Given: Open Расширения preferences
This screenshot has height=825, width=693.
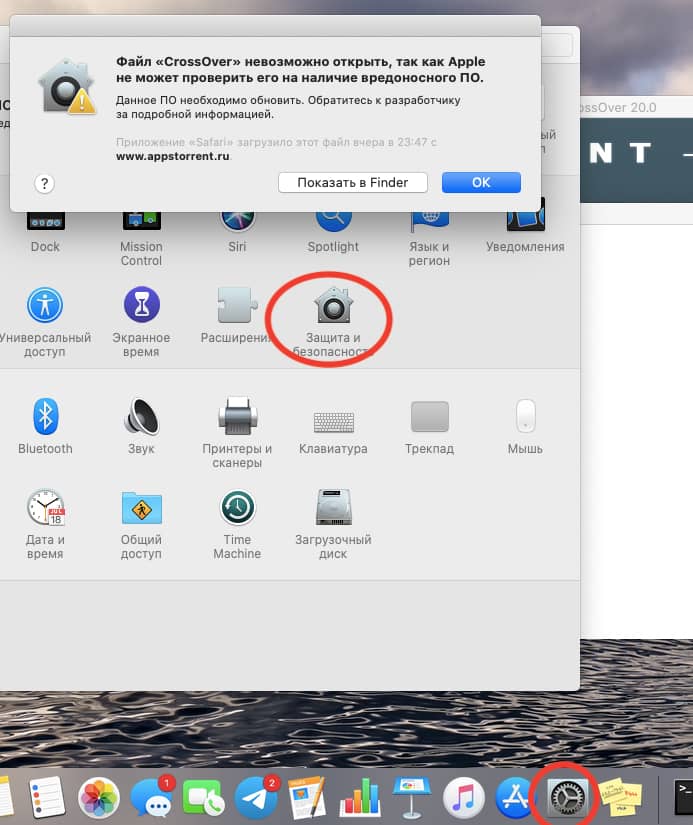Looking at the screenshot, I should tap(237, 315).
